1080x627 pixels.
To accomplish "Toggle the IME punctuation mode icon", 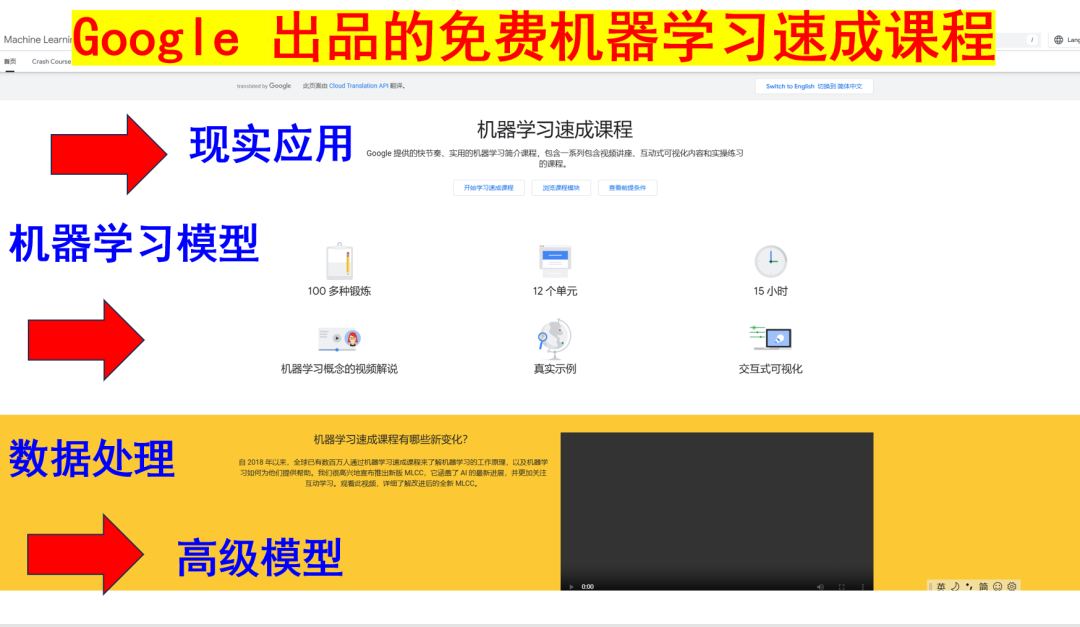I will tap(969, 587).
